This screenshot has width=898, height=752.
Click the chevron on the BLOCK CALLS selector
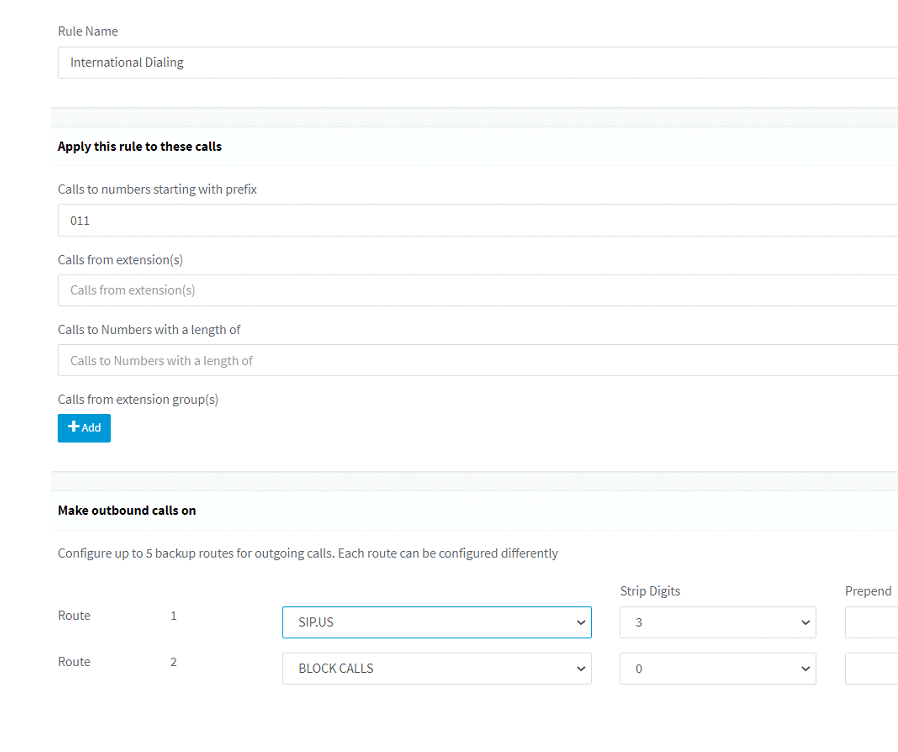(x=581, y=668)
